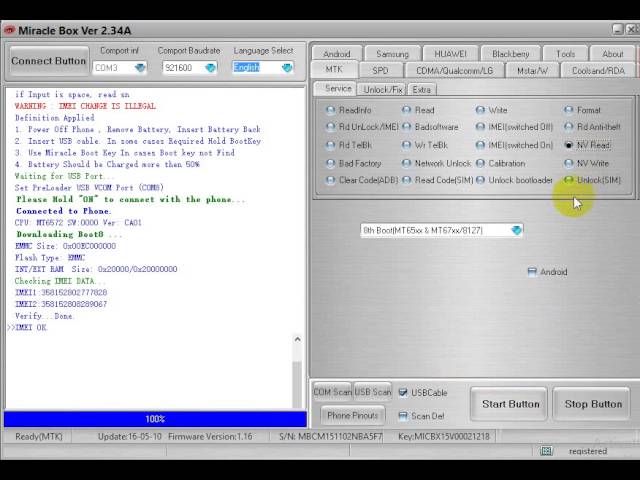Image resolution: width=640 pixels, height=480 pixels.
Task: Click the USB Scan button
Action: [372, 392]
